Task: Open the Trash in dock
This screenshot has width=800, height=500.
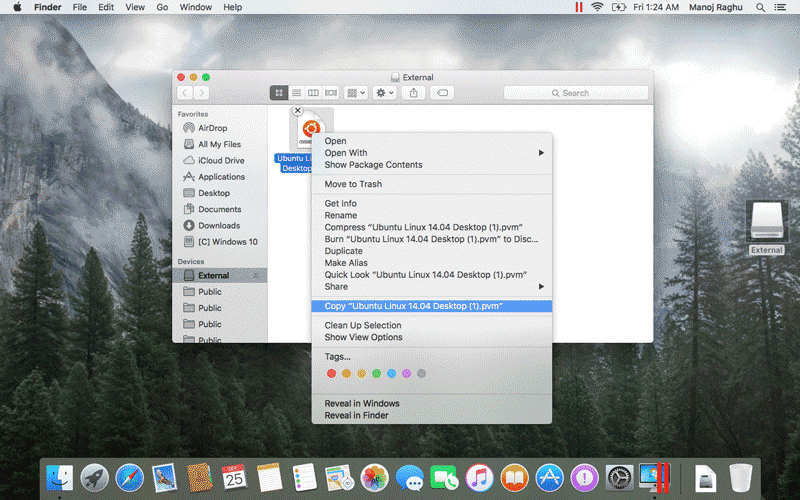Action: click(740, 478)
